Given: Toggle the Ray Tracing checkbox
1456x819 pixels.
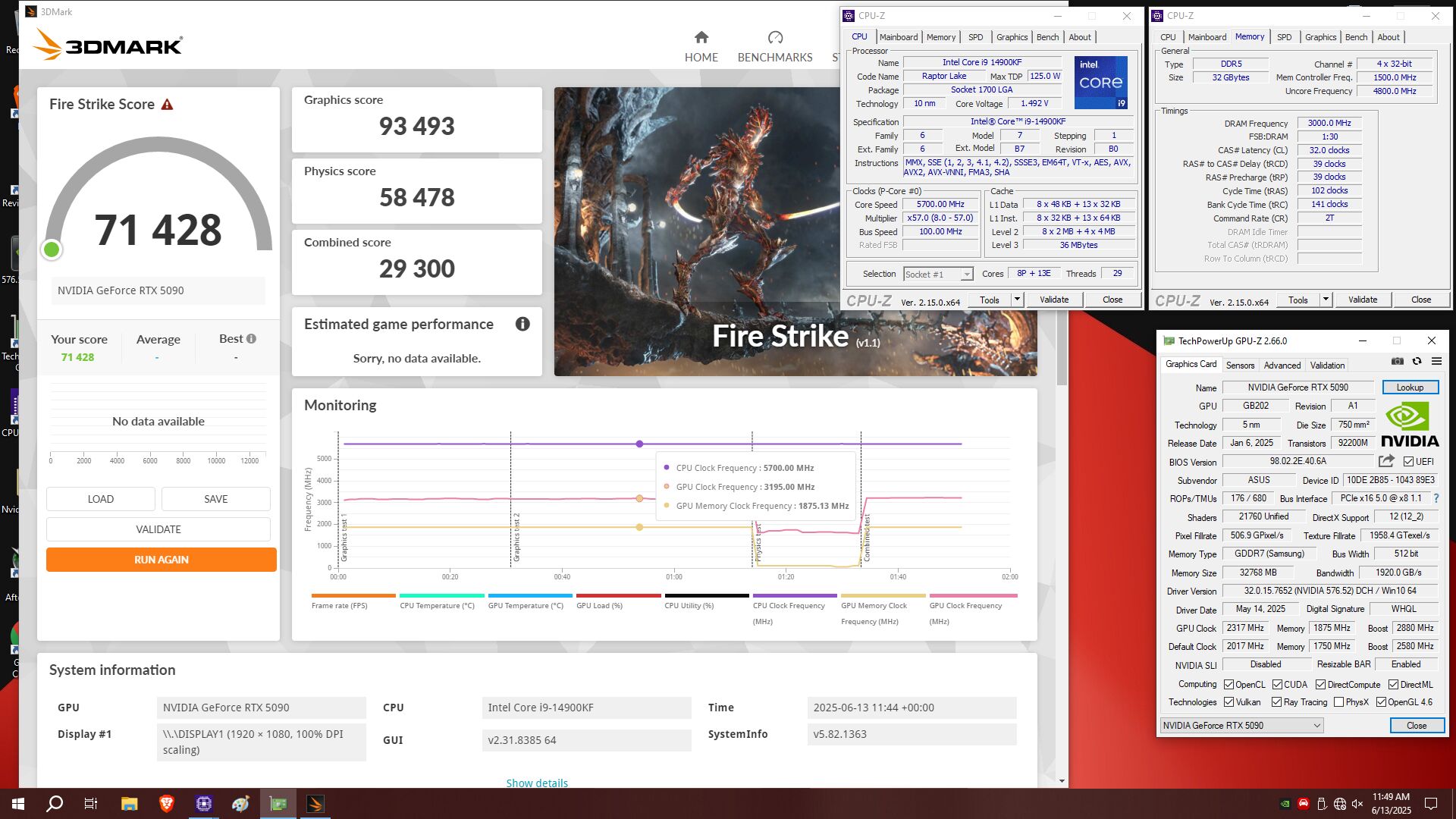Looking at the screenshot, I should pyautogui.click(x=1276, y=702).
